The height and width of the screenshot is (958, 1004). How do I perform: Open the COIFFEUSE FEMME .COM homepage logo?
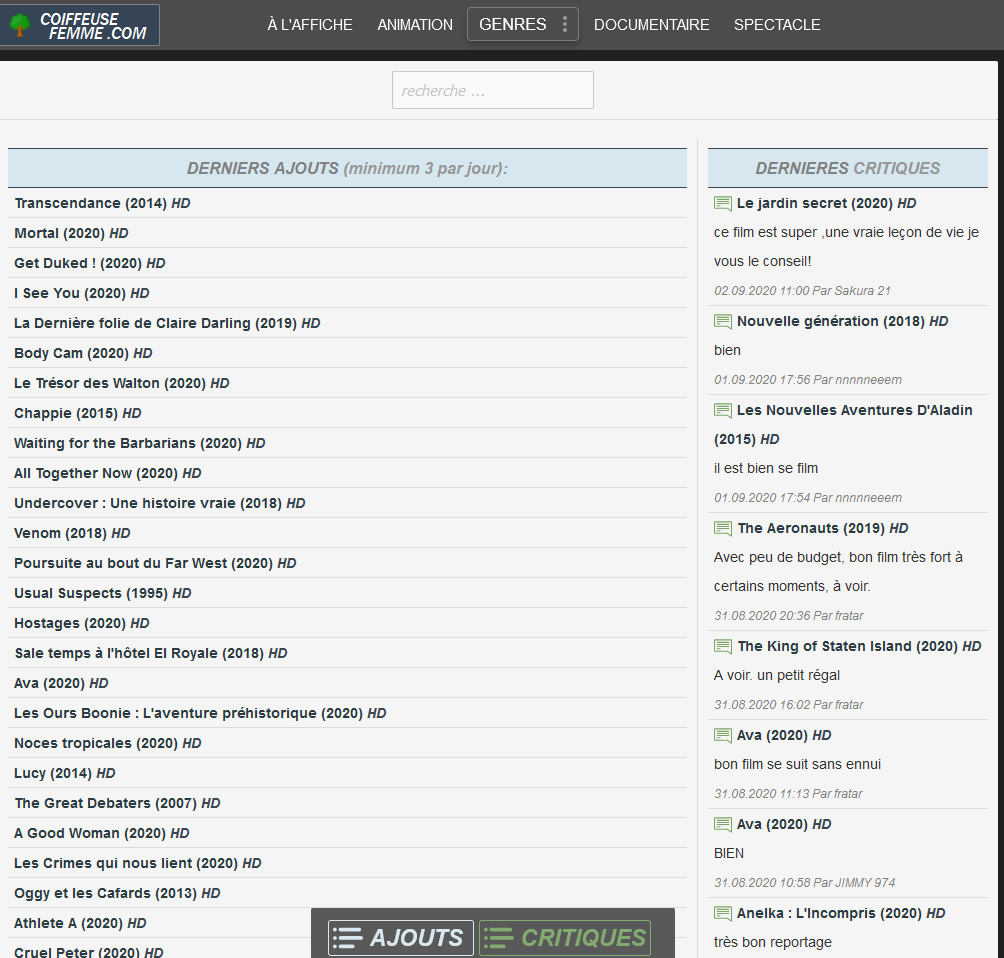point(80,25)
